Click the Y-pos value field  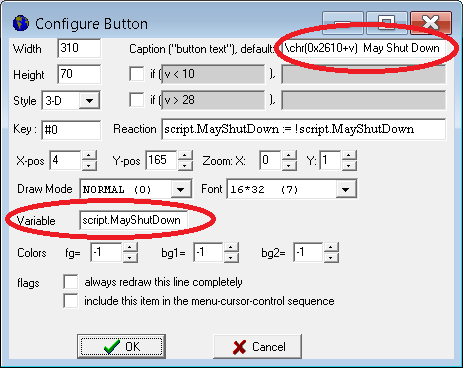pos(161,160)
